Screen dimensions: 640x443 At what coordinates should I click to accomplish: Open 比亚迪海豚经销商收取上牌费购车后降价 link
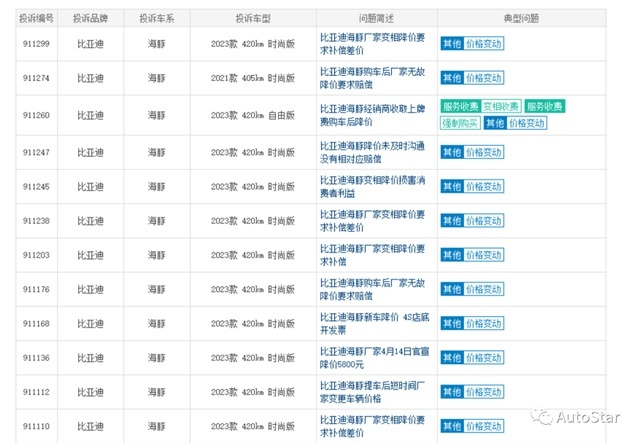point(372,115)
